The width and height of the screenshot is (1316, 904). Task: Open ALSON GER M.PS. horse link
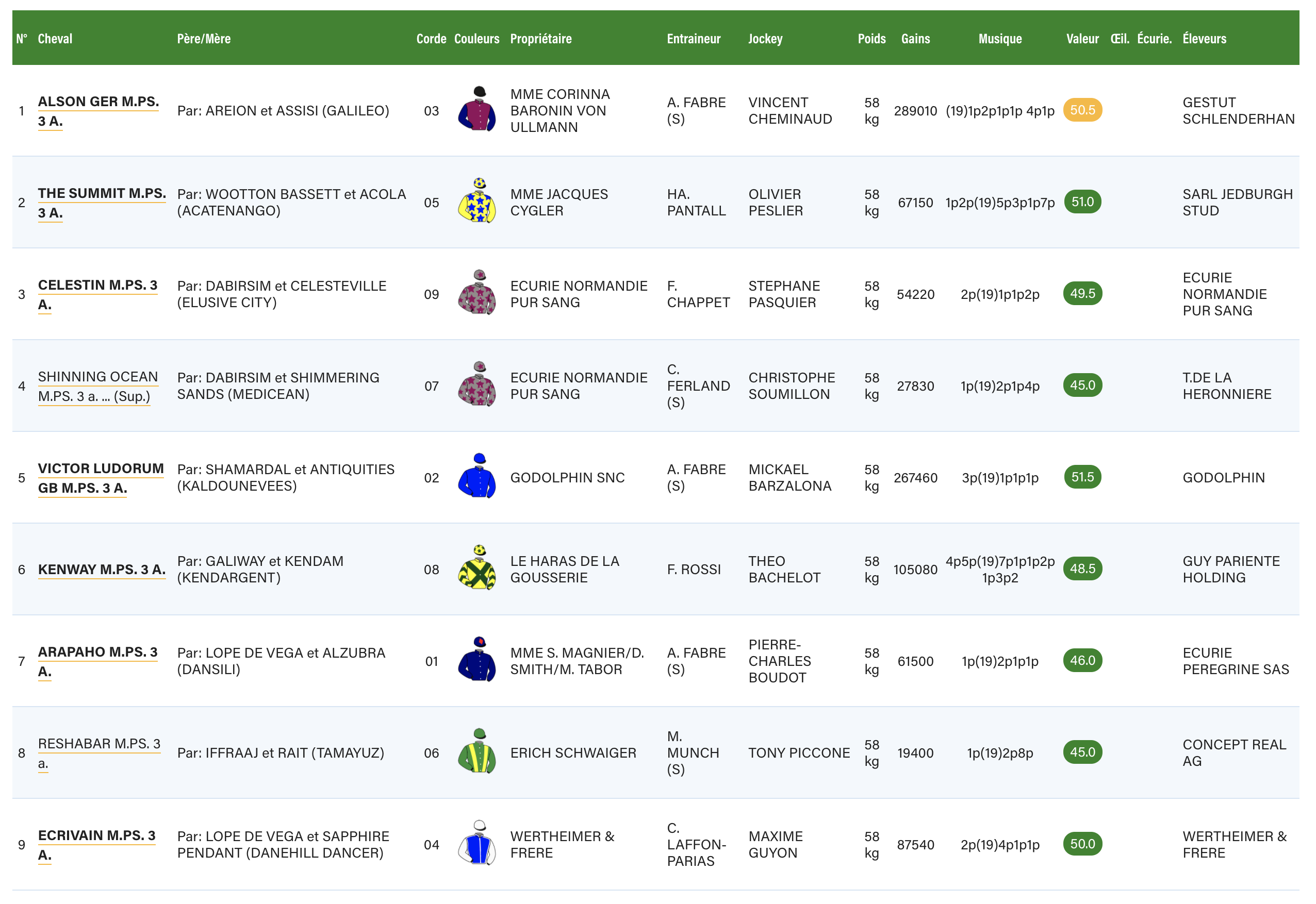point(98,102)
